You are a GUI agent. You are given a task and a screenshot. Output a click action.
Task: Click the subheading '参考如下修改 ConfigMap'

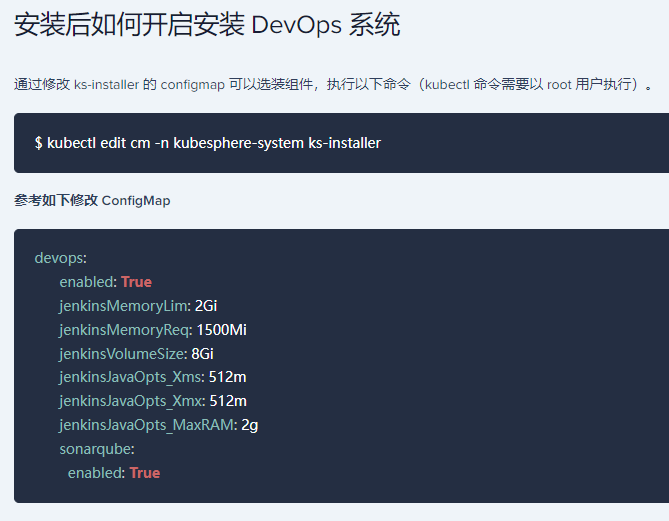click(92, 200)
